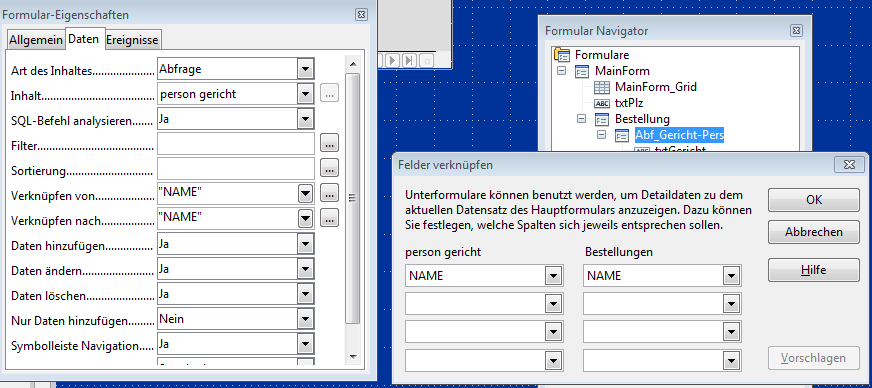Image resolution: width=872 pixels, height=388 pixels.
Task: Open first Bestellungen NAME dropdown
Action: click(731, 275)
